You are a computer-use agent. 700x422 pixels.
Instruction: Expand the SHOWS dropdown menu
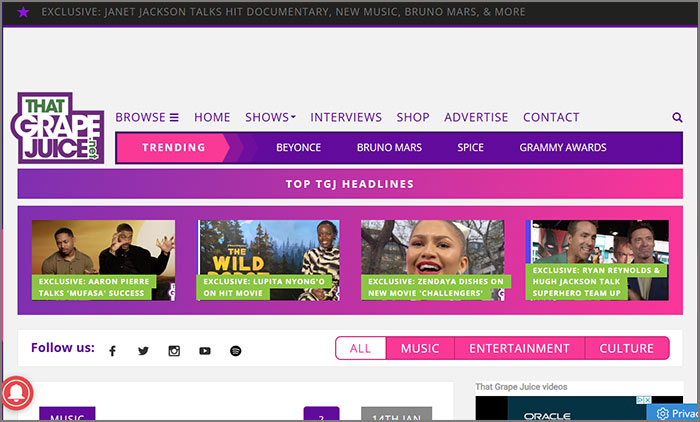coord(270,117)
